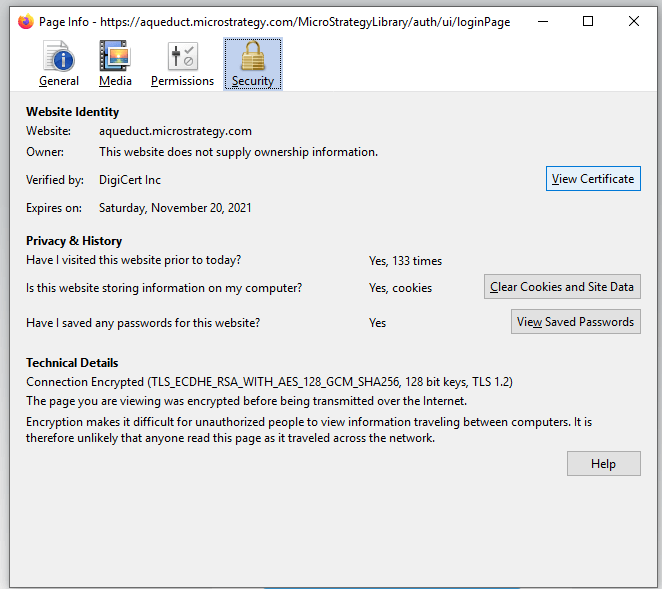The image size is (664, 600).
Task: Click the 'Yes, 133 times' visit count
Action: click(405, 261)
